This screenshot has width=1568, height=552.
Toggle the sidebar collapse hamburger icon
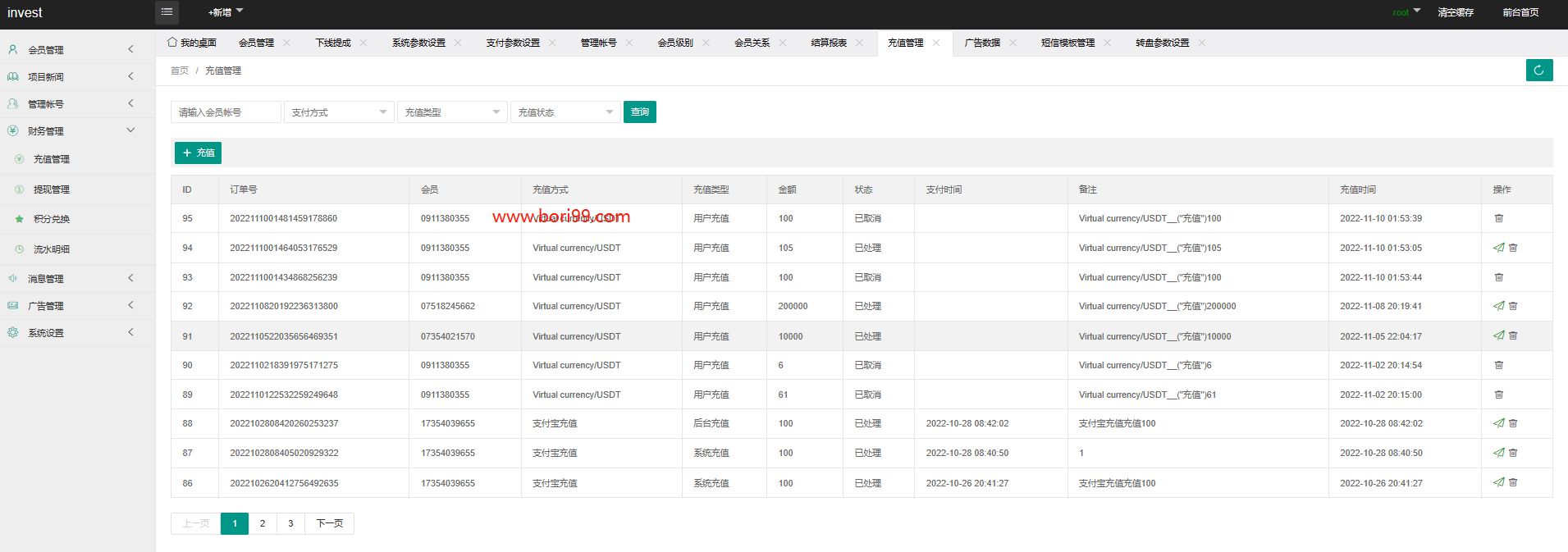click(167, 12)
